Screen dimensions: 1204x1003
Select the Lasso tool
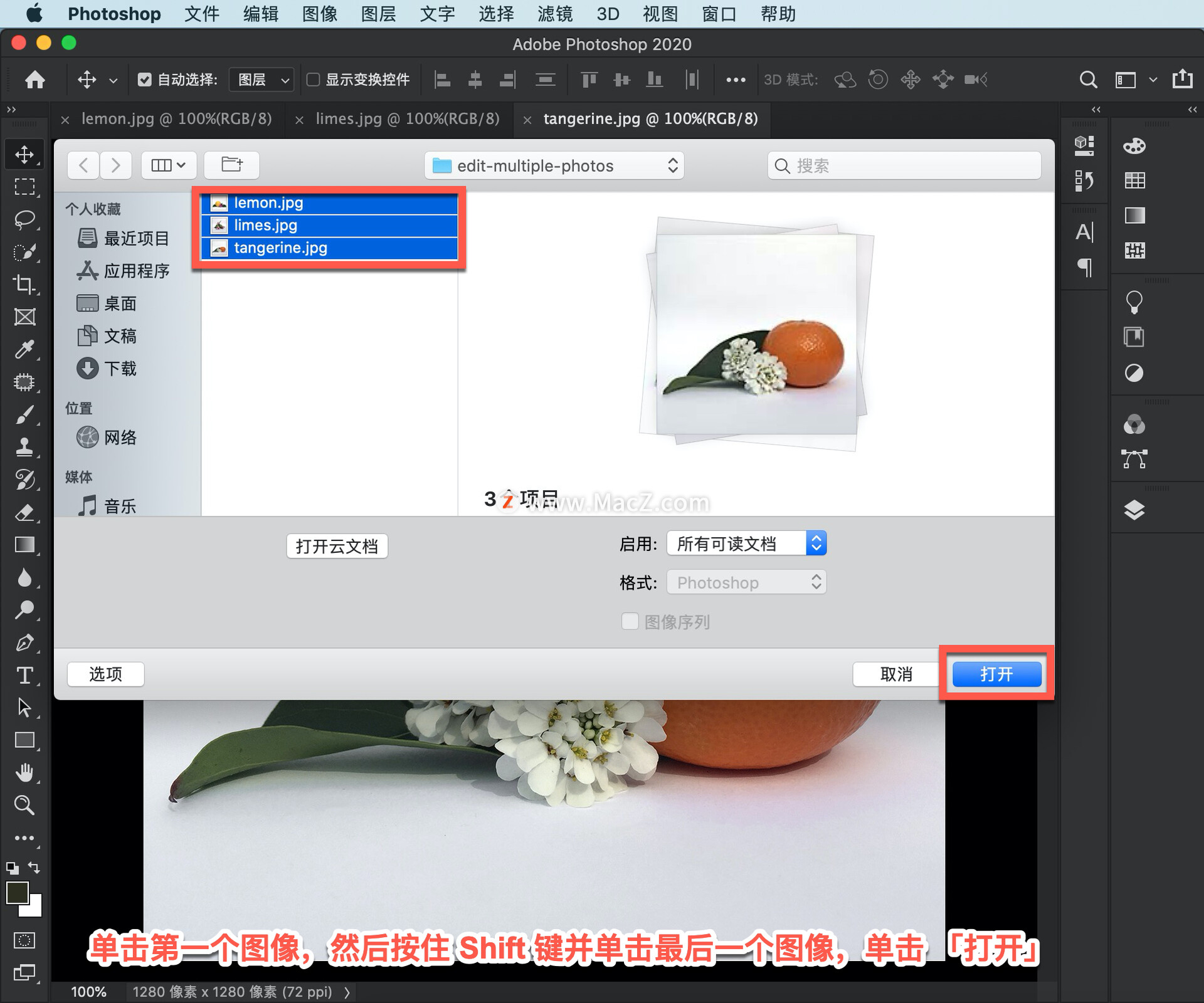pyautogui.click(x=25, y=218)
